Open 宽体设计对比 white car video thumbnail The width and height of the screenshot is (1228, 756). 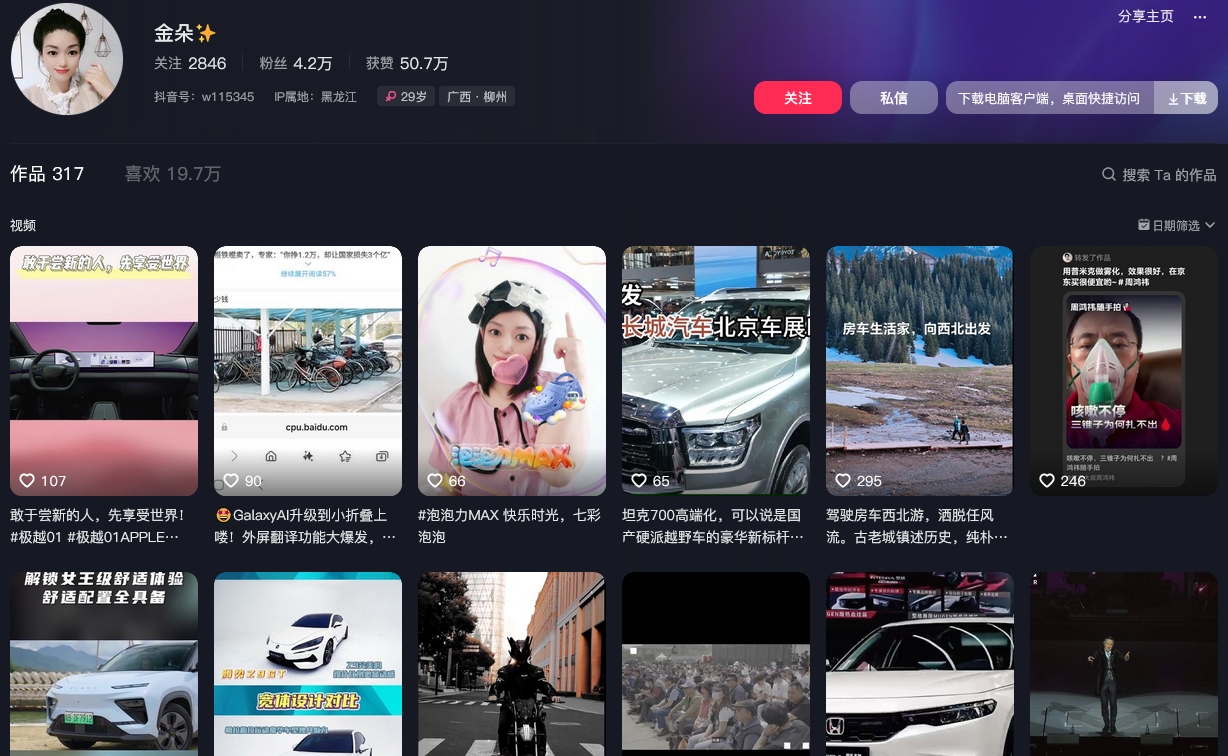coord(308,664)
